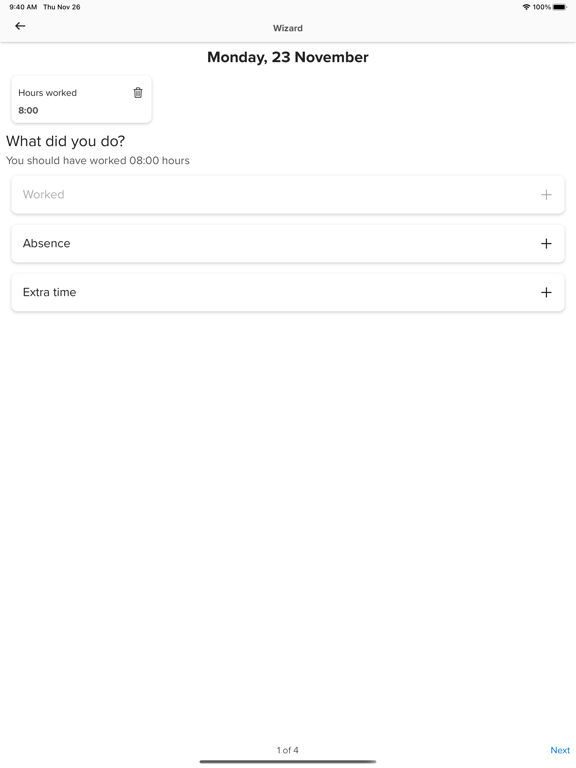The height and width of the screenshot is (768, 576).
Task: Delete the Hours worked entry with trash icon
Action: coord(138,93)
